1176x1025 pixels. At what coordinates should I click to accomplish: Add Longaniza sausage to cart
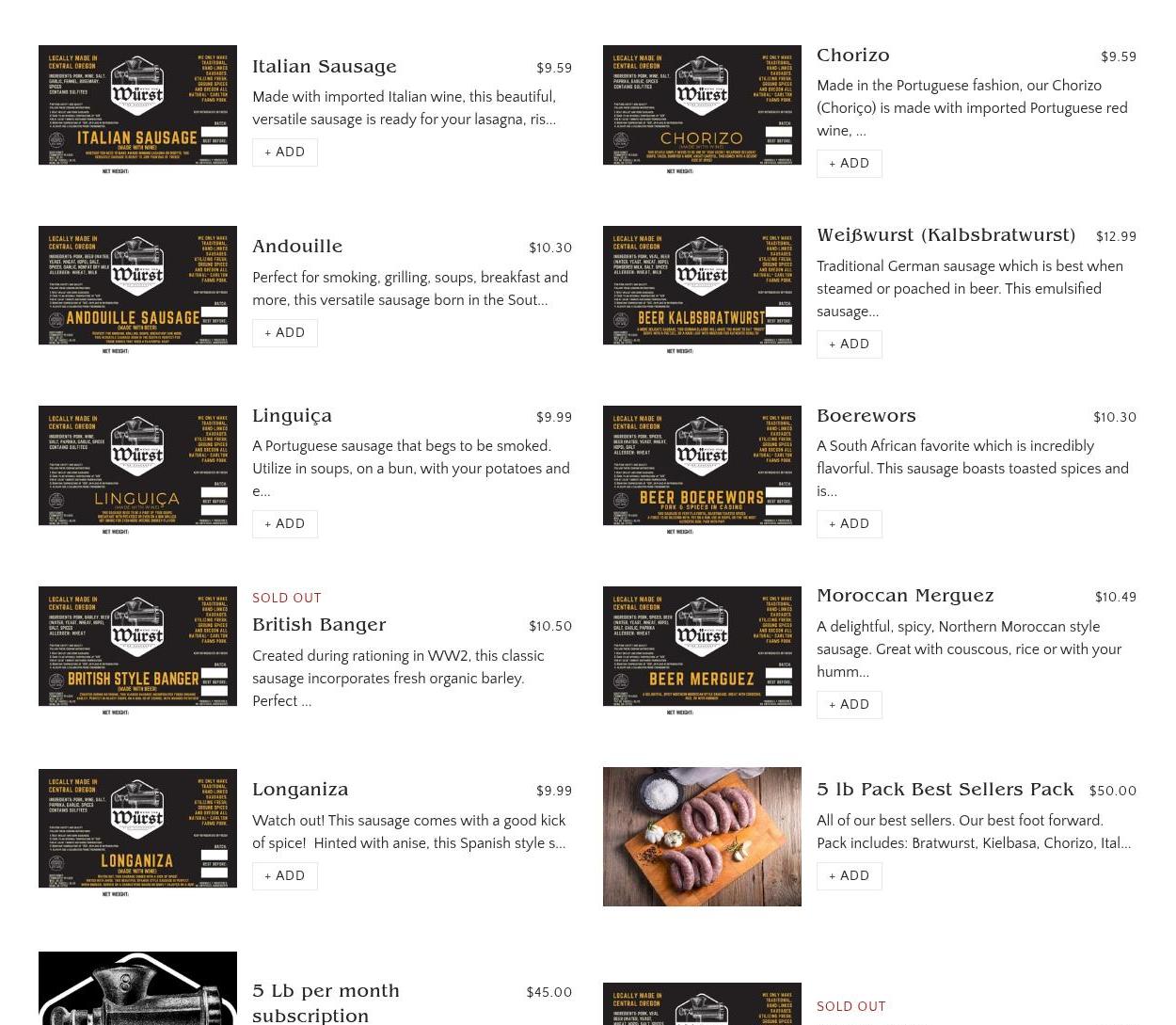tap(285, 876)
